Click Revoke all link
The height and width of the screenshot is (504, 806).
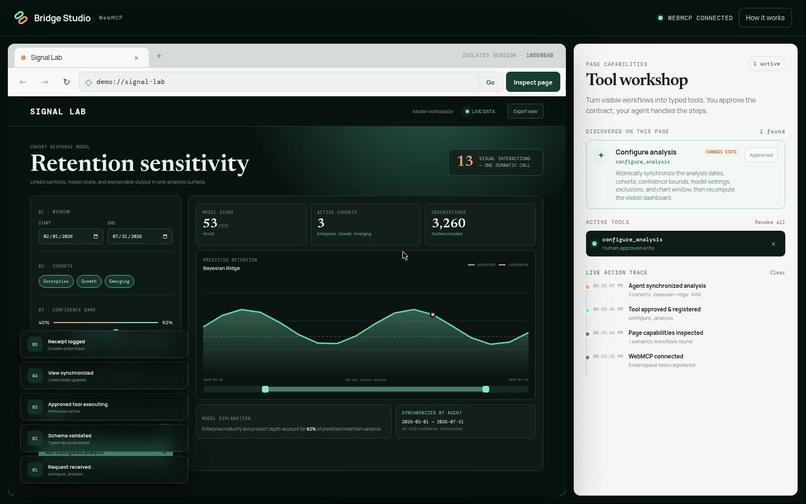(x=770, y=222)
